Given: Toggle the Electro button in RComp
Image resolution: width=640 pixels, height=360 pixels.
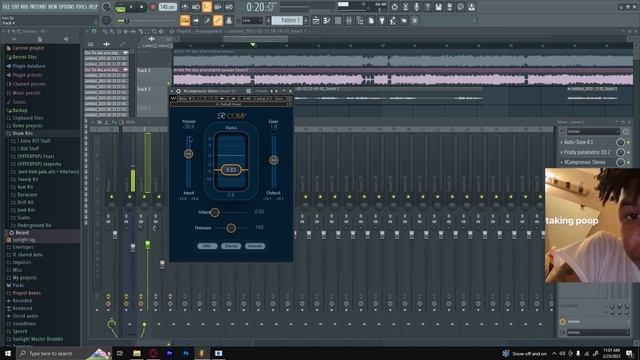Looking at the screenshot, I should point(231,246).
